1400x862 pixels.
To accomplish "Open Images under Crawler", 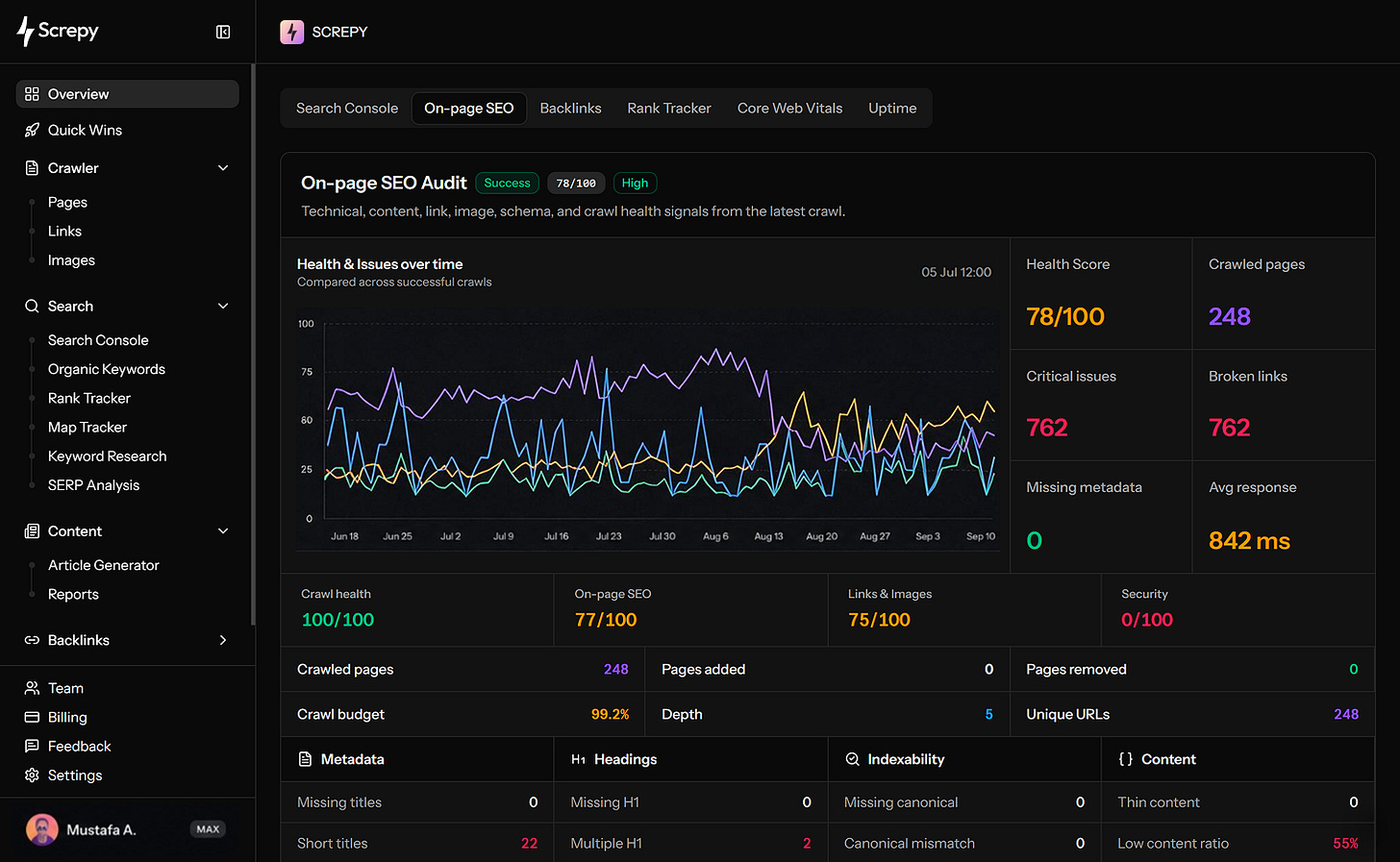I will [x=71, y=260].
